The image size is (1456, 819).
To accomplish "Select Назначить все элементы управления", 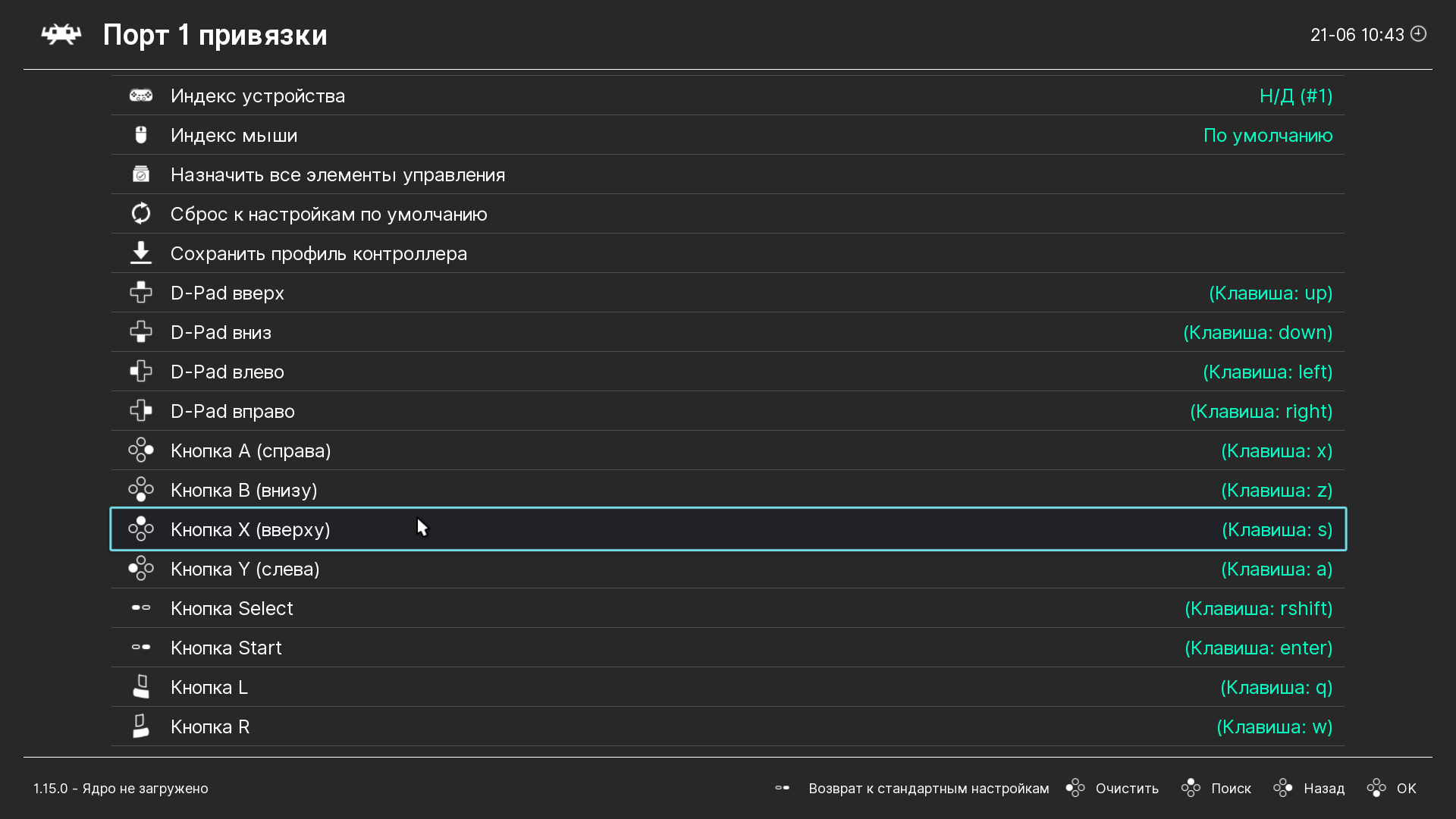I will (x=728, y=174).
